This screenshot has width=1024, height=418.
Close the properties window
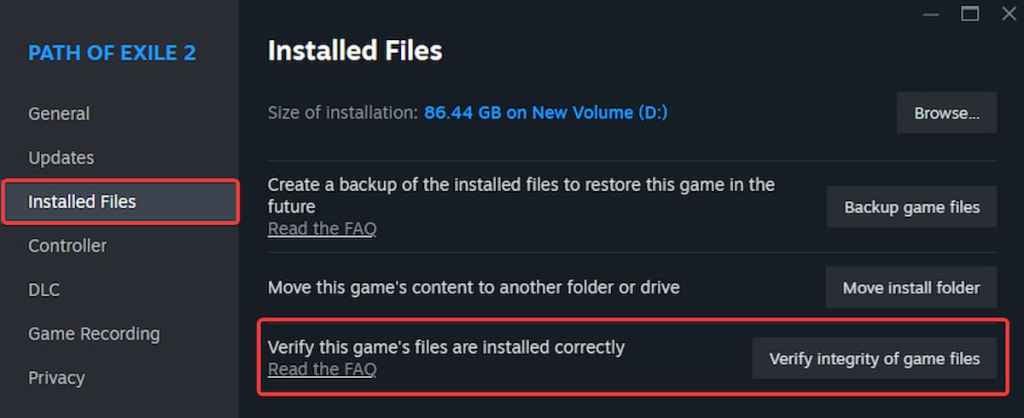click(1008, 13)
